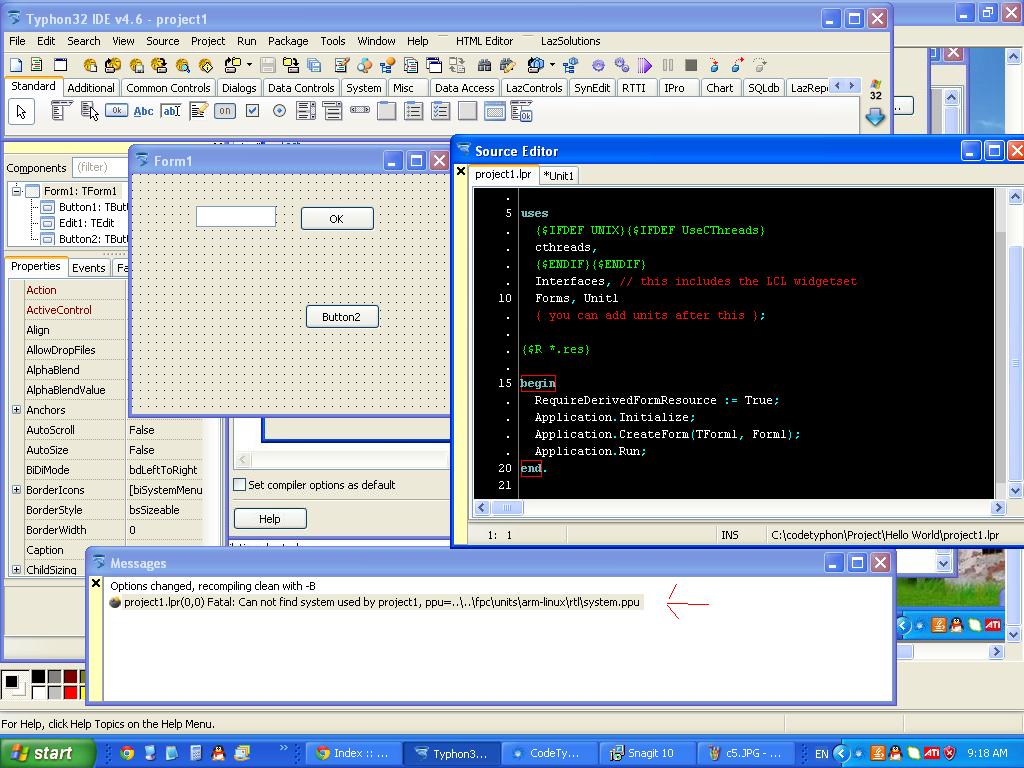Screen dimensions: 1024x768
Task: Expand the ChildSizing property
Action: coord(16,569)
